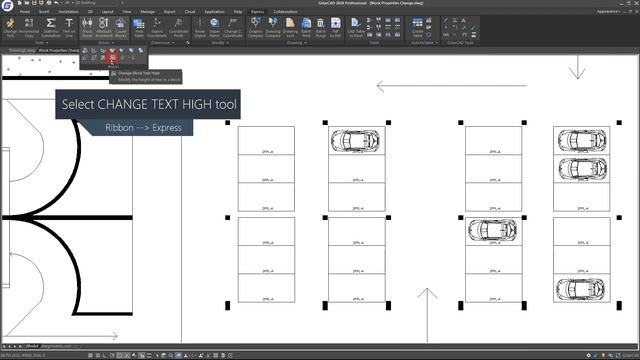The image size is (640, 360).
Task: Click the car block in bottom-right parking space
Action: point(580,289)
